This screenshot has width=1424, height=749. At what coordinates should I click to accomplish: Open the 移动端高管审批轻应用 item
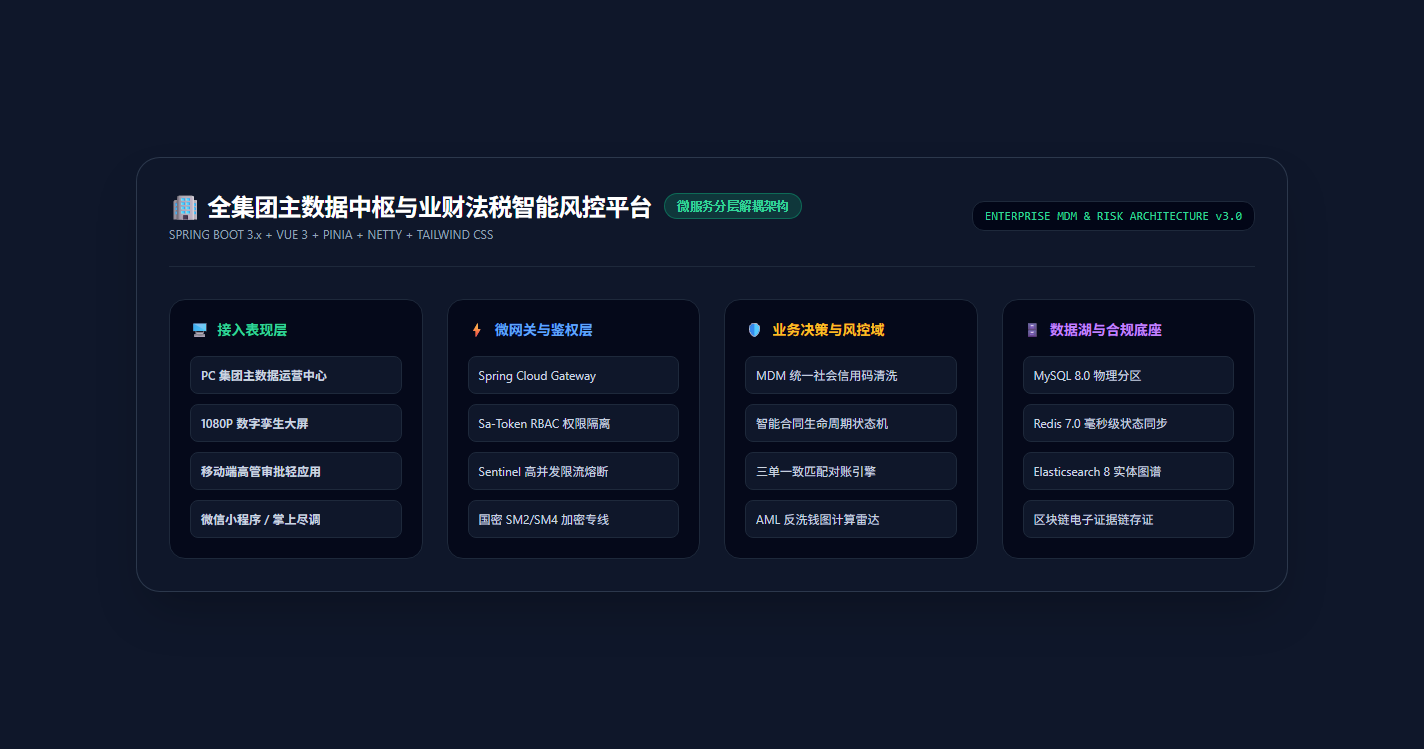tap(296, 471)
